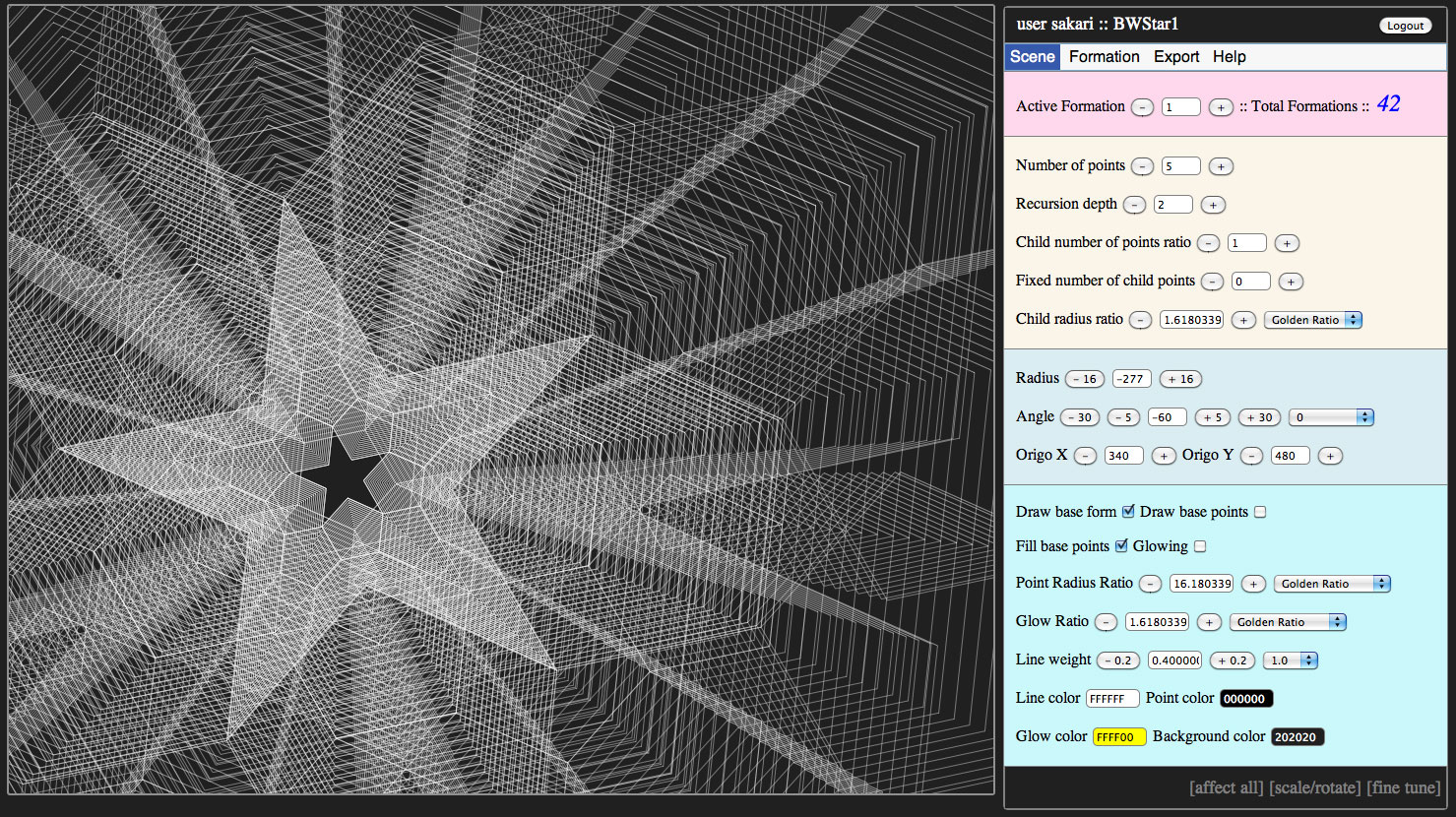Decrease Origo Y value

tap(1251, 456)
